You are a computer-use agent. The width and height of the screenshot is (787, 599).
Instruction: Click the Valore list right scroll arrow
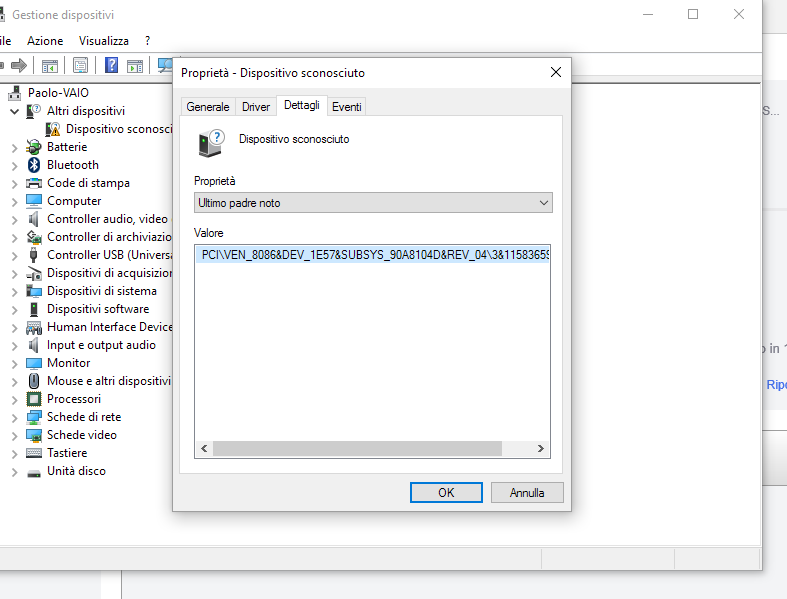541,450
